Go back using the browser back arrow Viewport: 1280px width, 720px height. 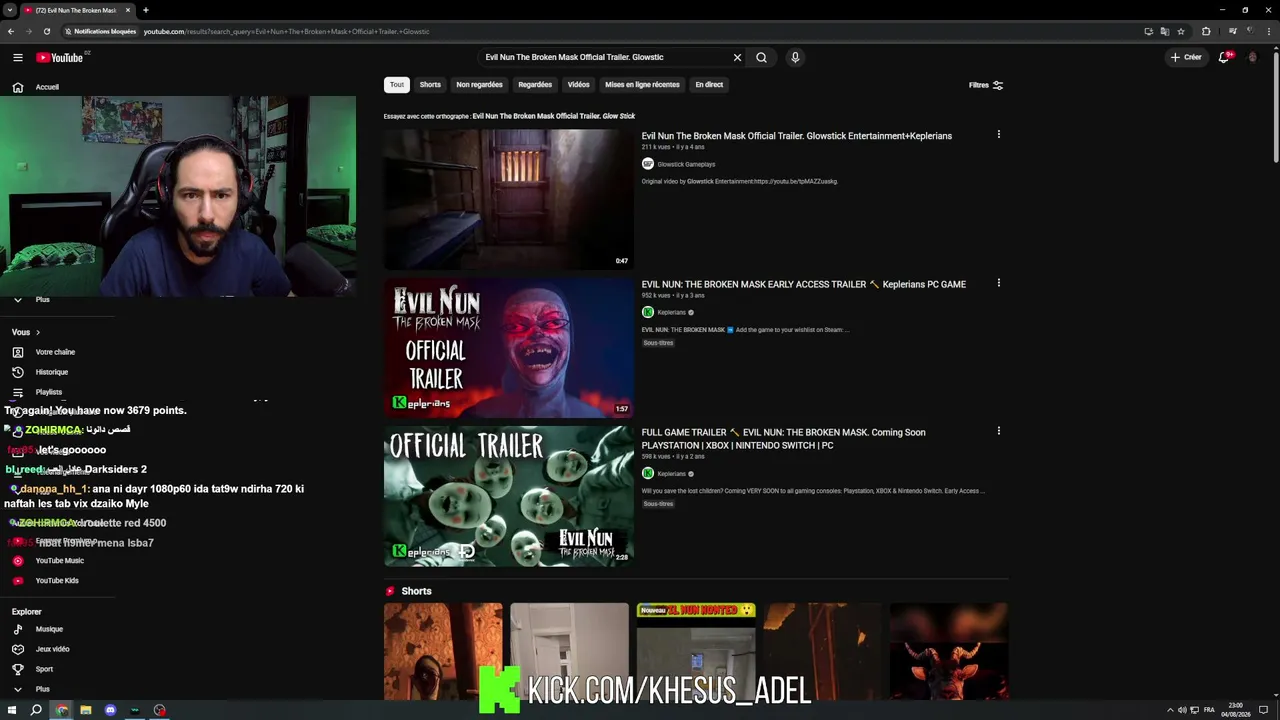[11, 31]
